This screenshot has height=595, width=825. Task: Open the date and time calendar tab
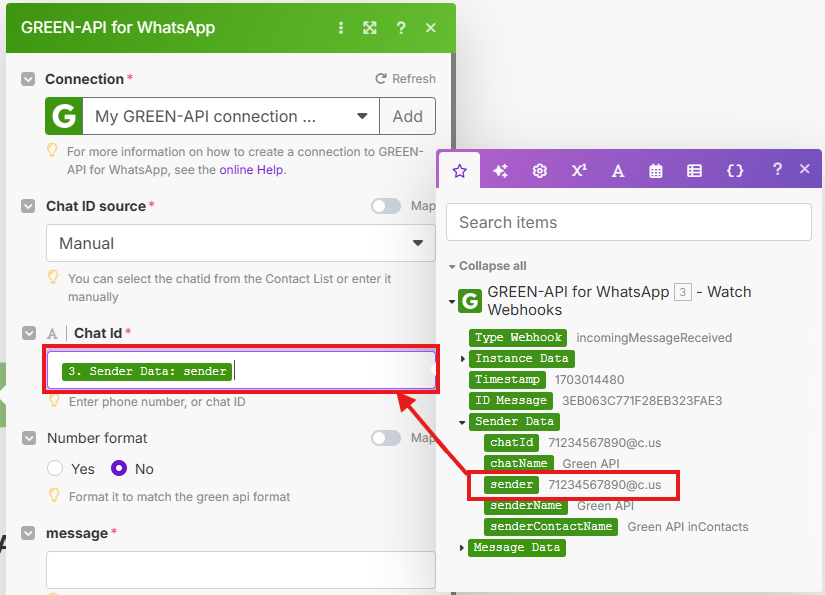pyautogui.click(x=656, y=171)
